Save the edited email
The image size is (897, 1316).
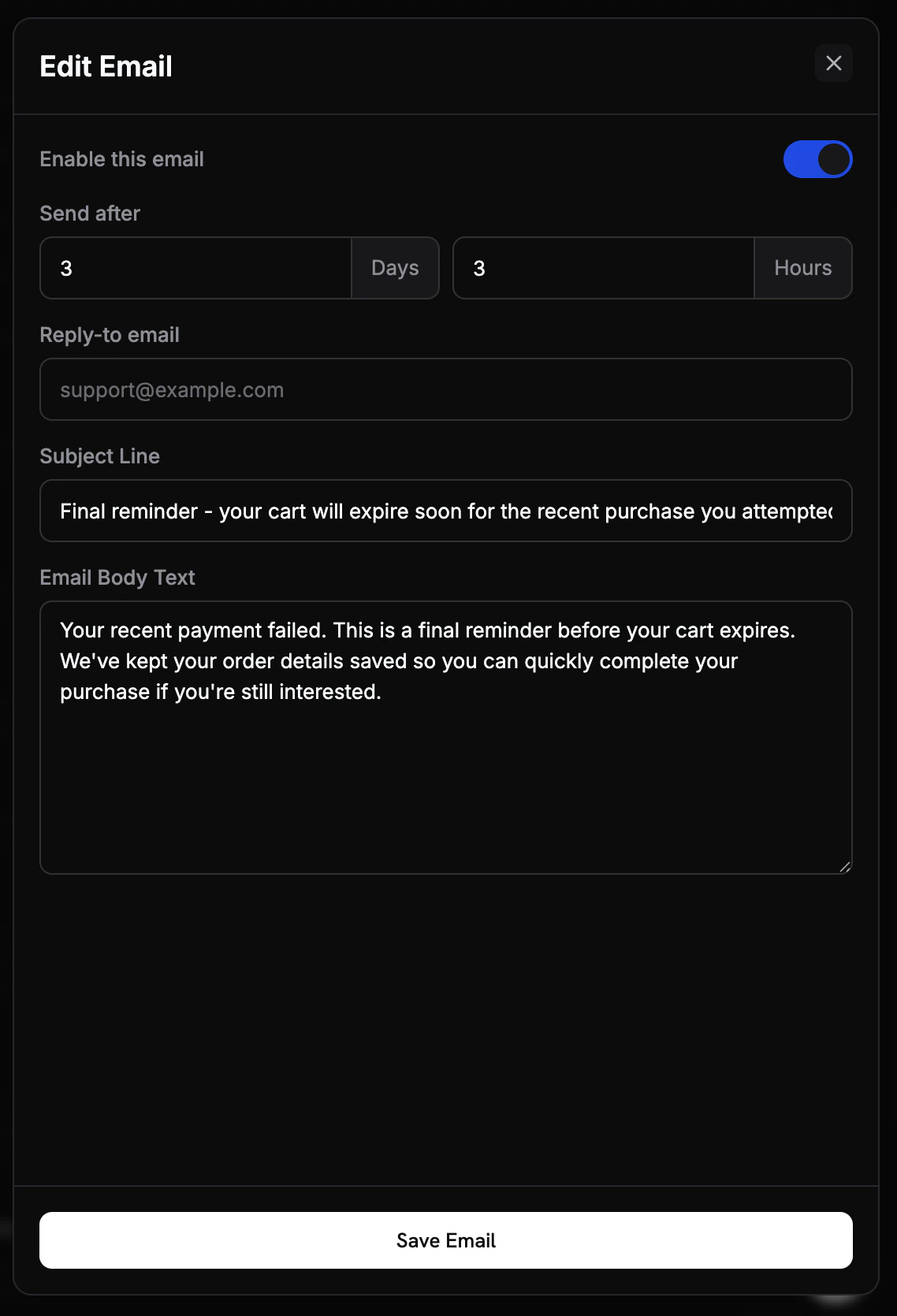445,1240
